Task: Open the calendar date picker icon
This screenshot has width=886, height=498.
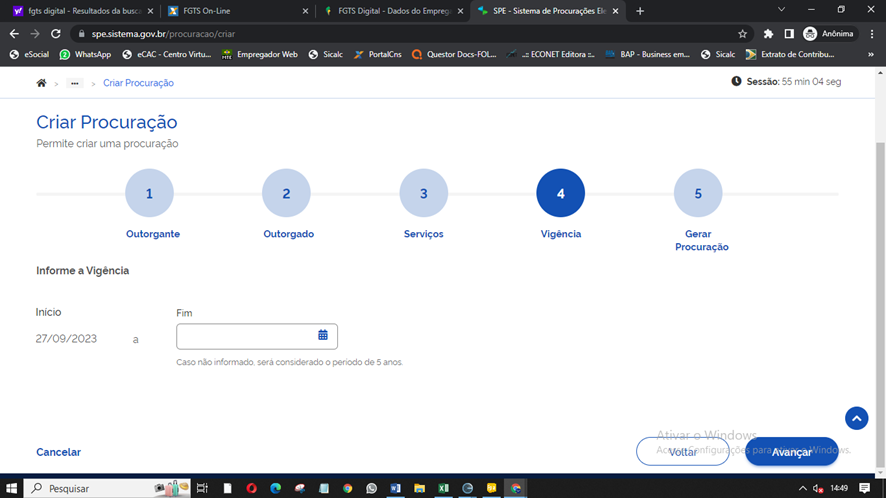Action: 323,335
